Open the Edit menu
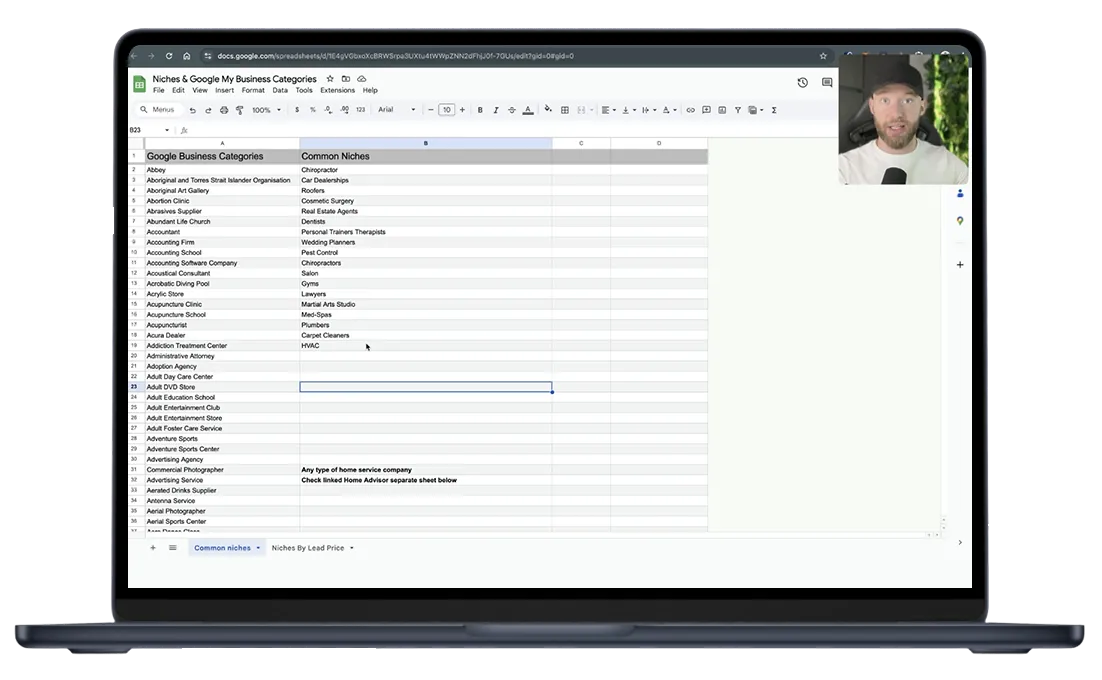 coord(179,90)
